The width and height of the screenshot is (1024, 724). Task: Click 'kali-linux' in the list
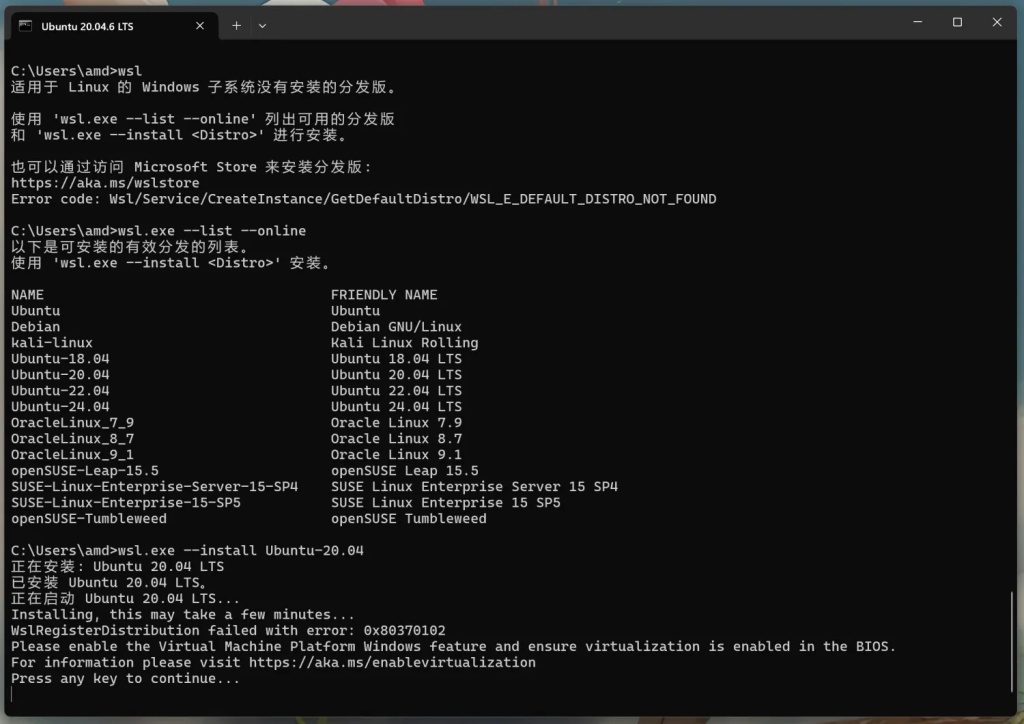(52, 343)
